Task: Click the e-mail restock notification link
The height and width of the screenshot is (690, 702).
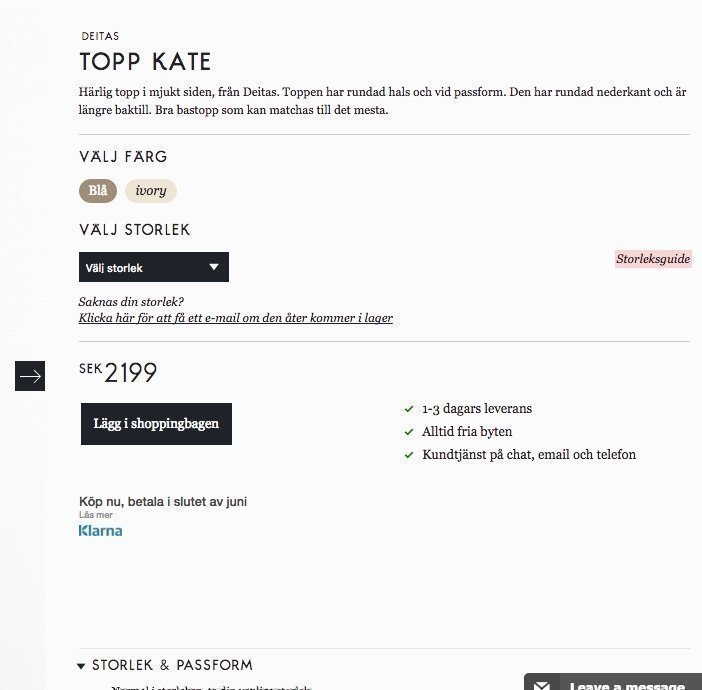Action: (x=235, y=318)
